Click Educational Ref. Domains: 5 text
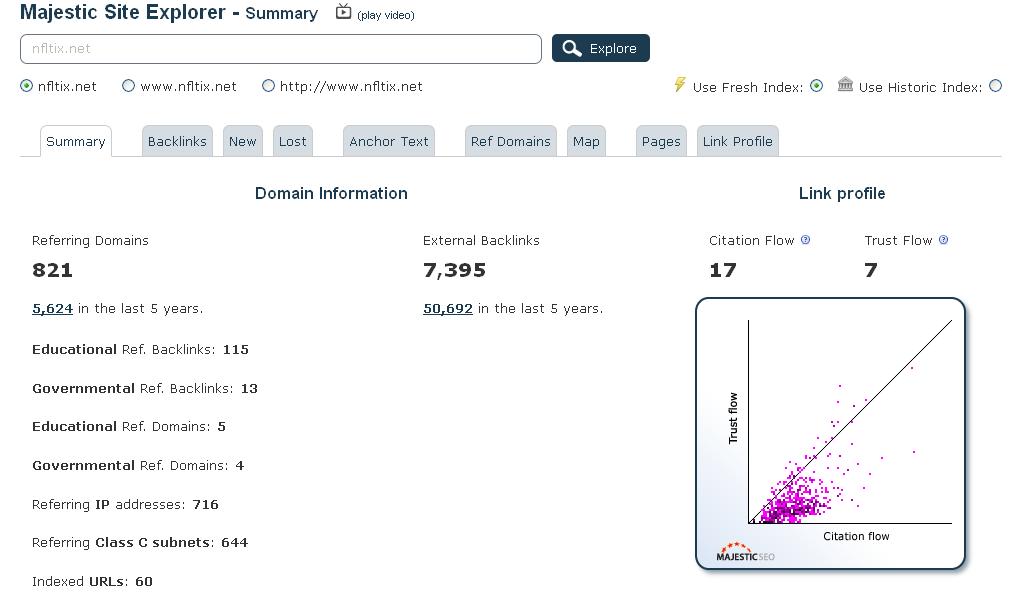This screenshot has width=1021, height=608. (129, 426)
